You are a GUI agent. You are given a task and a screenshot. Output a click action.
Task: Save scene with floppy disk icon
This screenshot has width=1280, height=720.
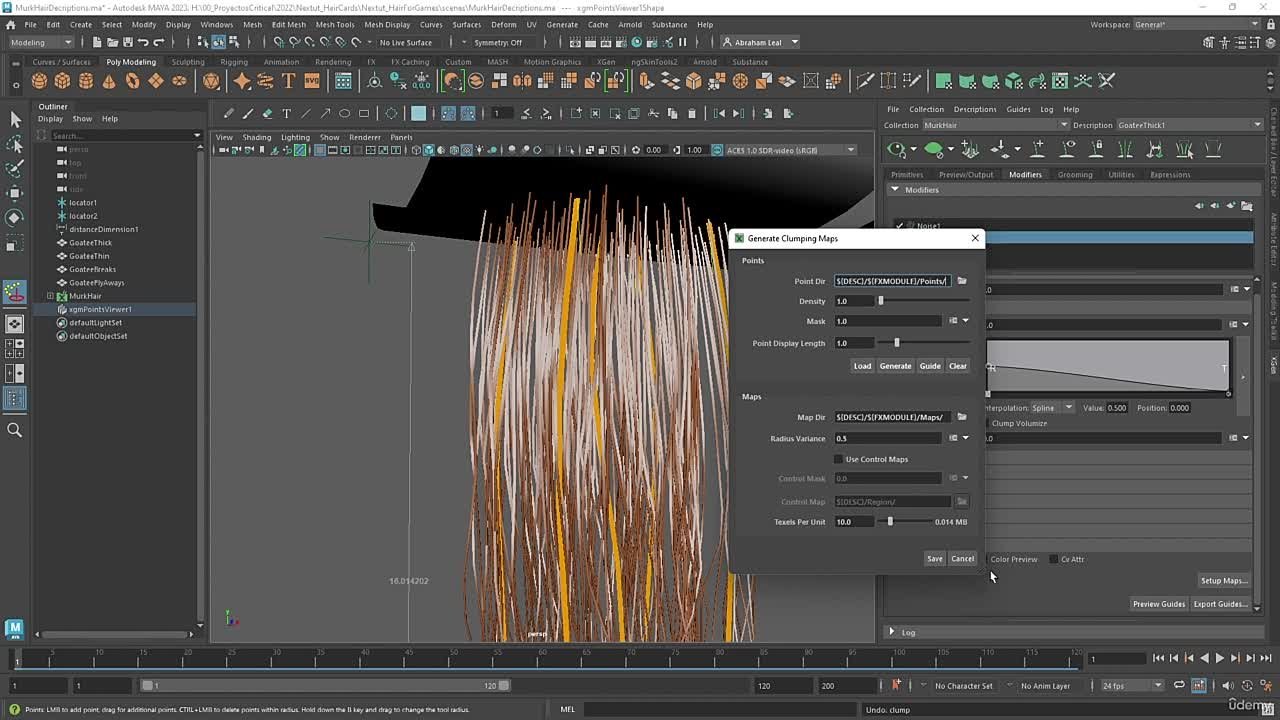click(127, 42)
